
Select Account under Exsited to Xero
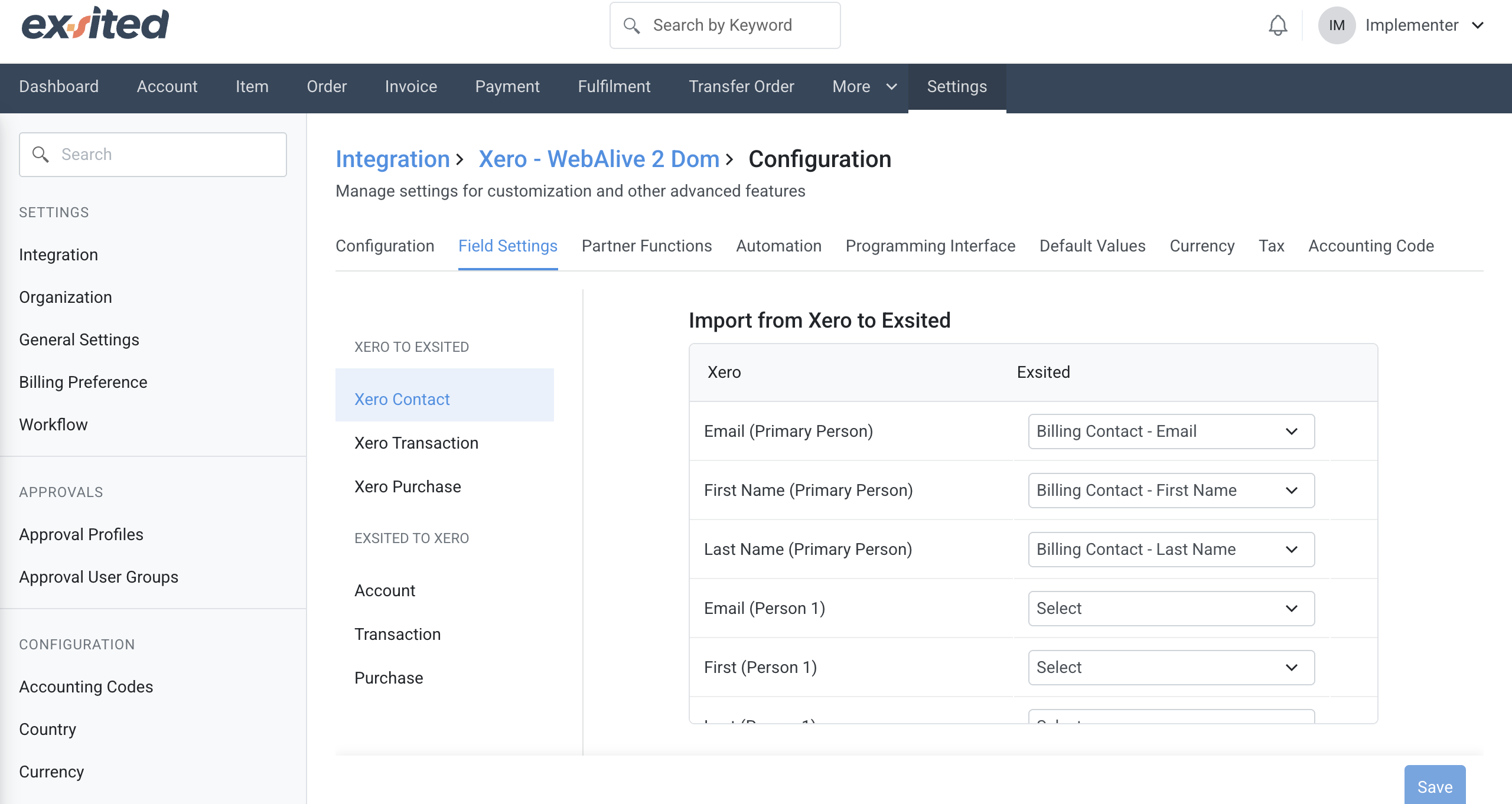click(x=384, y=591)
